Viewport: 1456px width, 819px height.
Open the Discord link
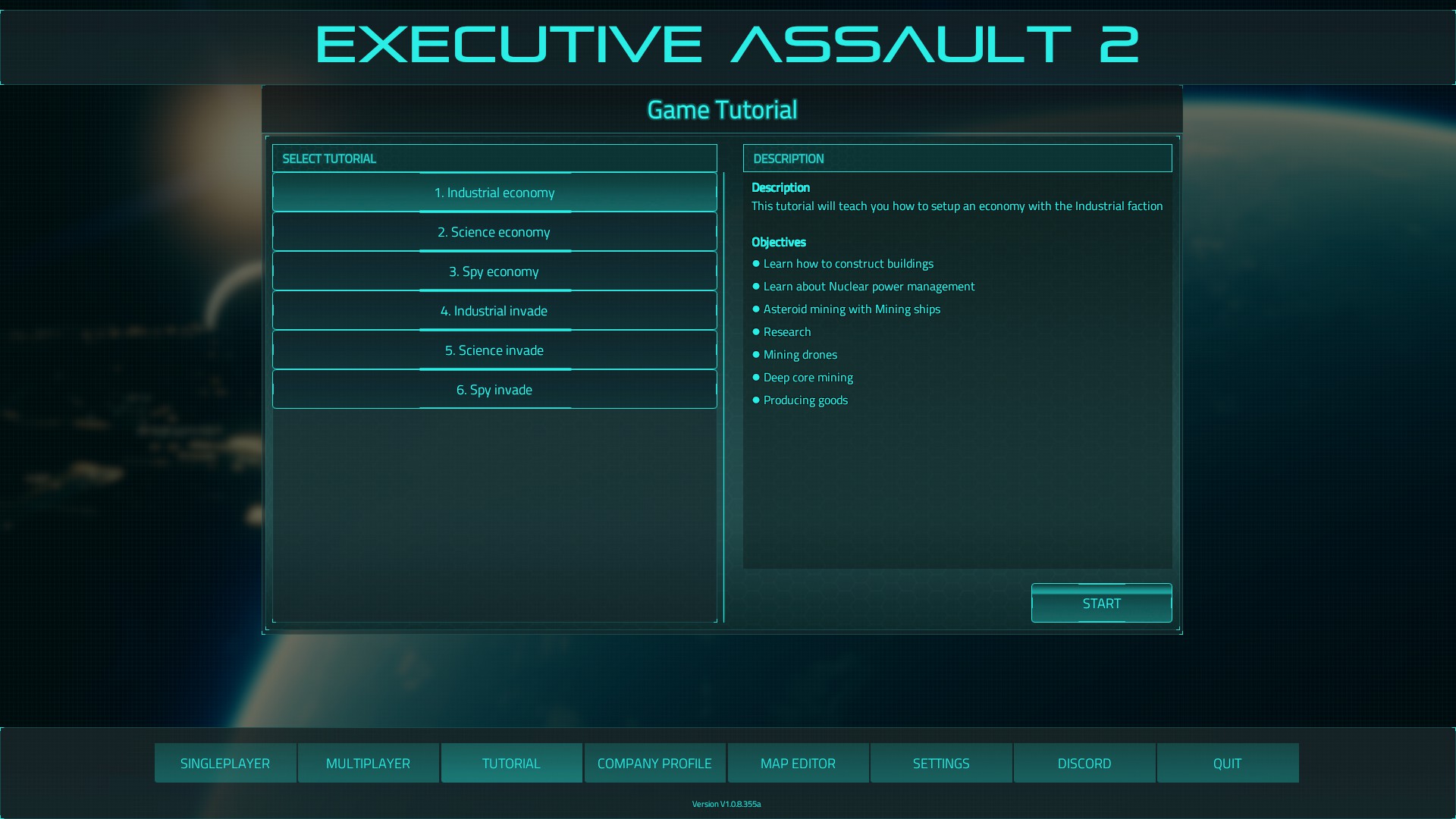(x=1084, y=763)
